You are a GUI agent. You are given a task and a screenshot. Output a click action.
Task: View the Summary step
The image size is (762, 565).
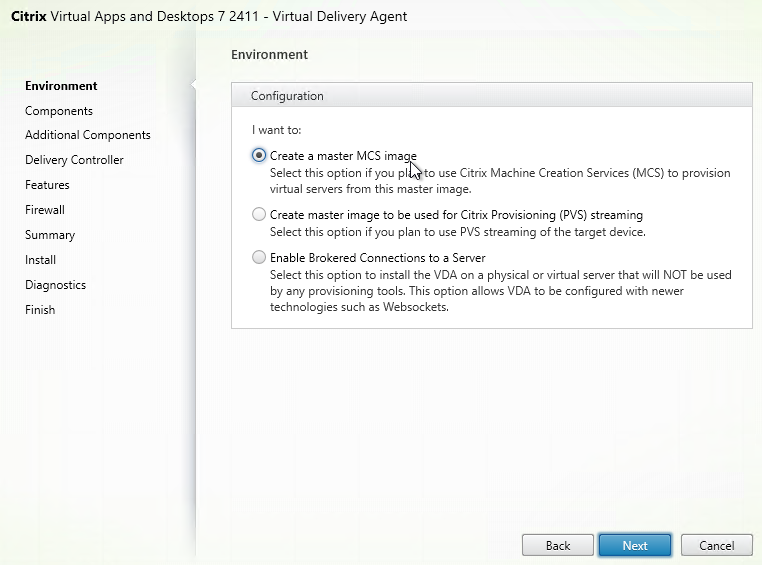coord(50,235)
